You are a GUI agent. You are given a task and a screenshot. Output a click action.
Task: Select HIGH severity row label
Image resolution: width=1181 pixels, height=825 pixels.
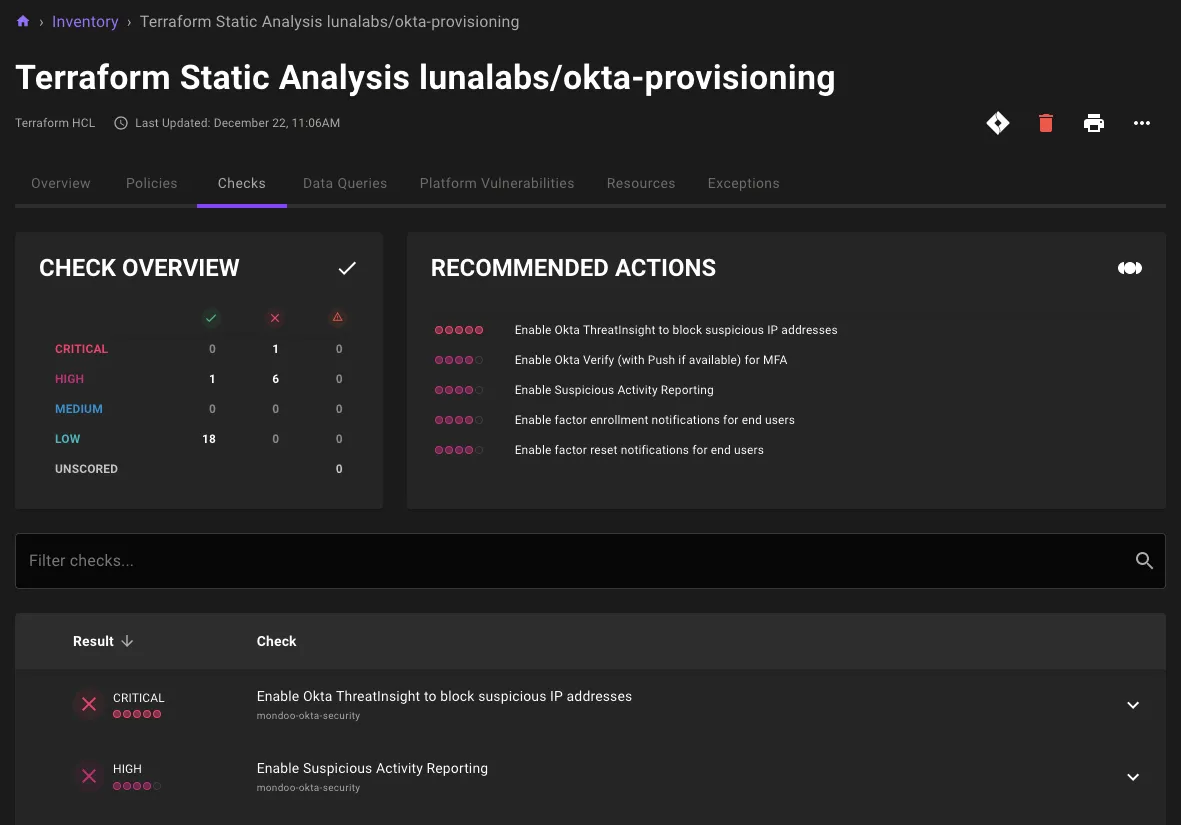click(69, 379)
